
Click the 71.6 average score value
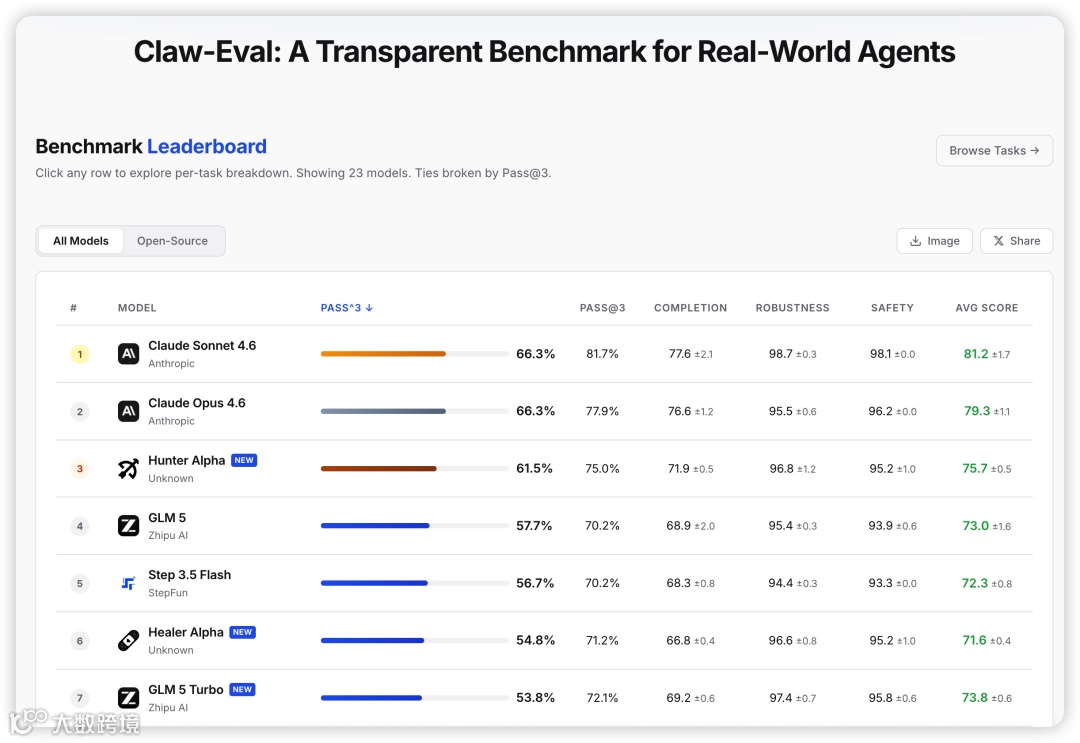click(974, 640)
